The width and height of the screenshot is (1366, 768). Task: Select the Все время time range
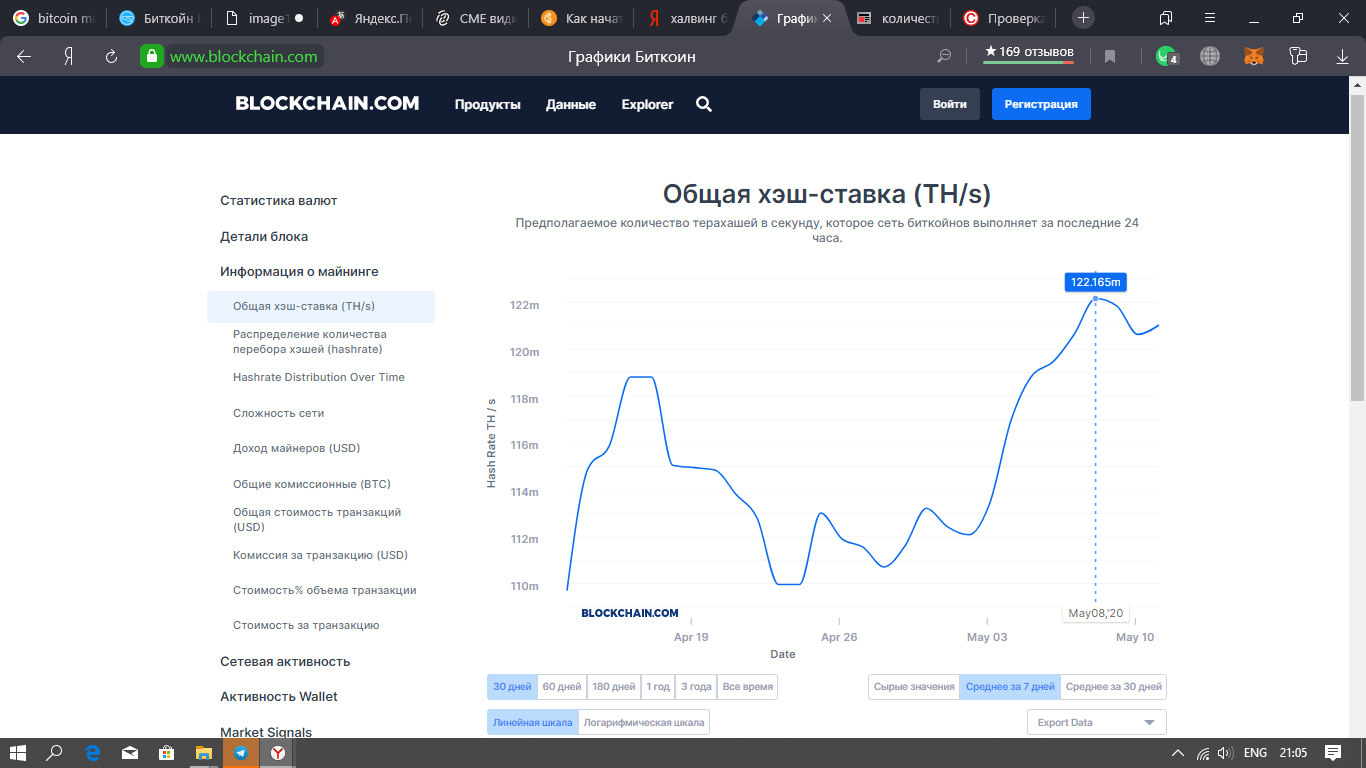(x=747, y=687)
